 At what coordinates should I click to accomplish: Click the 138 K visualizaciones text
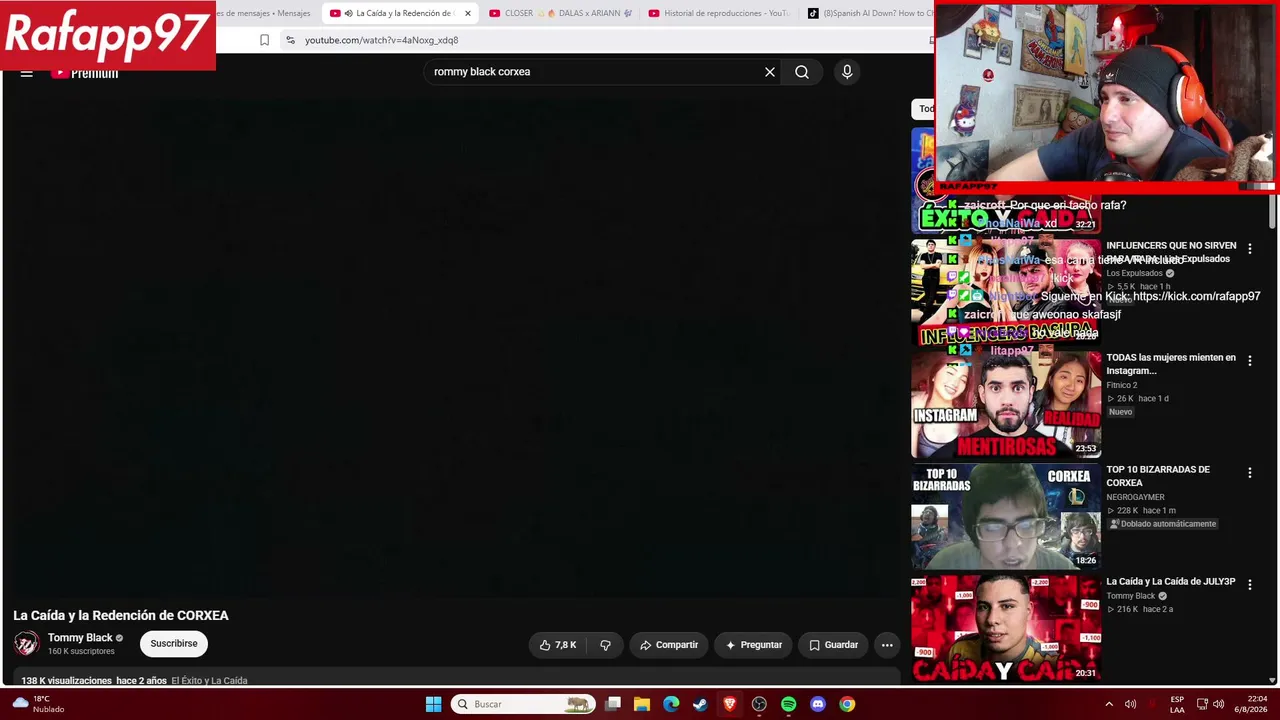tap(66, 681)
